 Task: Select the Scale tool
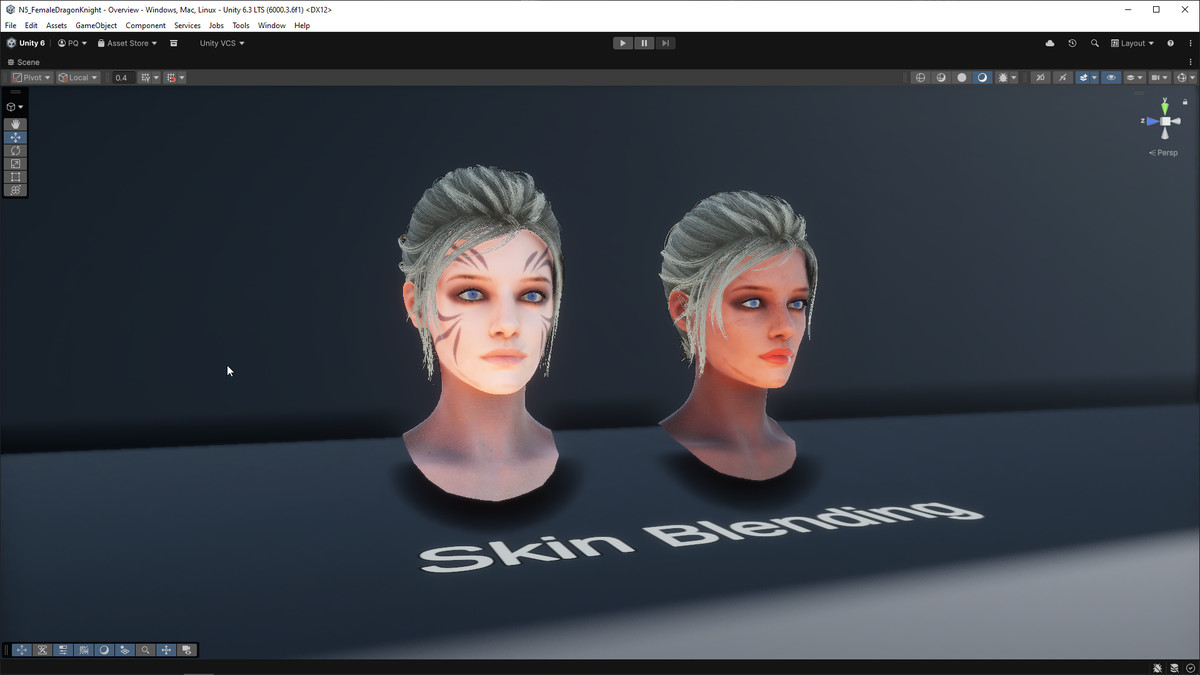pyautogui.click(x=15, y=163)
